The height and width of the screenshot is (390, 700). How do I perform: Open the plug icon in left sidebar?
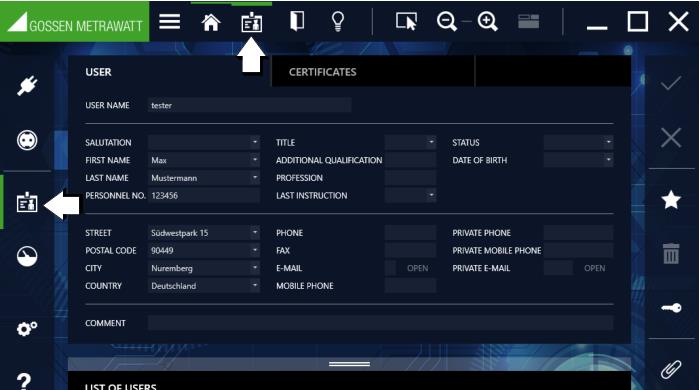[27, 86]
